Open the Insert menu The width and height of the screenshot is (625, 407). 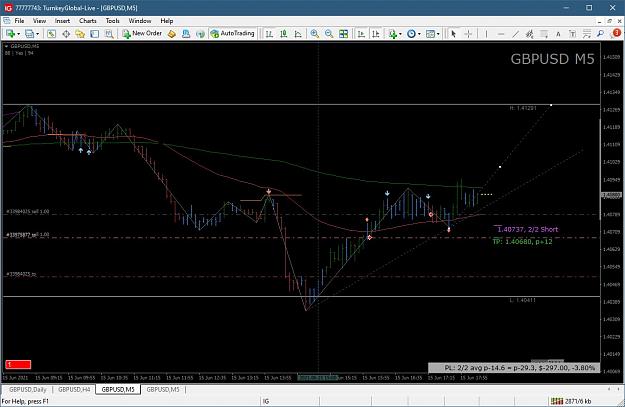pyautogui.click(x=62, y=21)
